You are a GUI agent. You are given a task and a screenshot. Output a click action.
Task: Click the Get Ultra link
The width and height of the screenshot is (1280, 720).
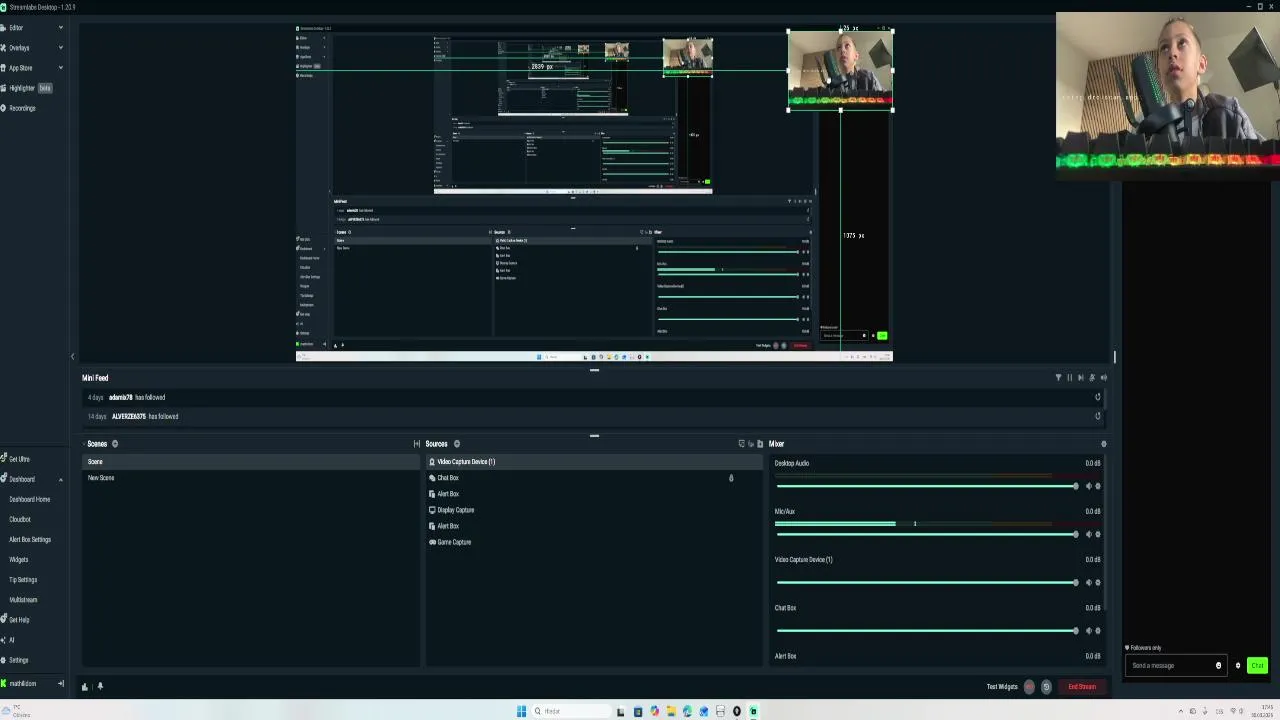19,459
